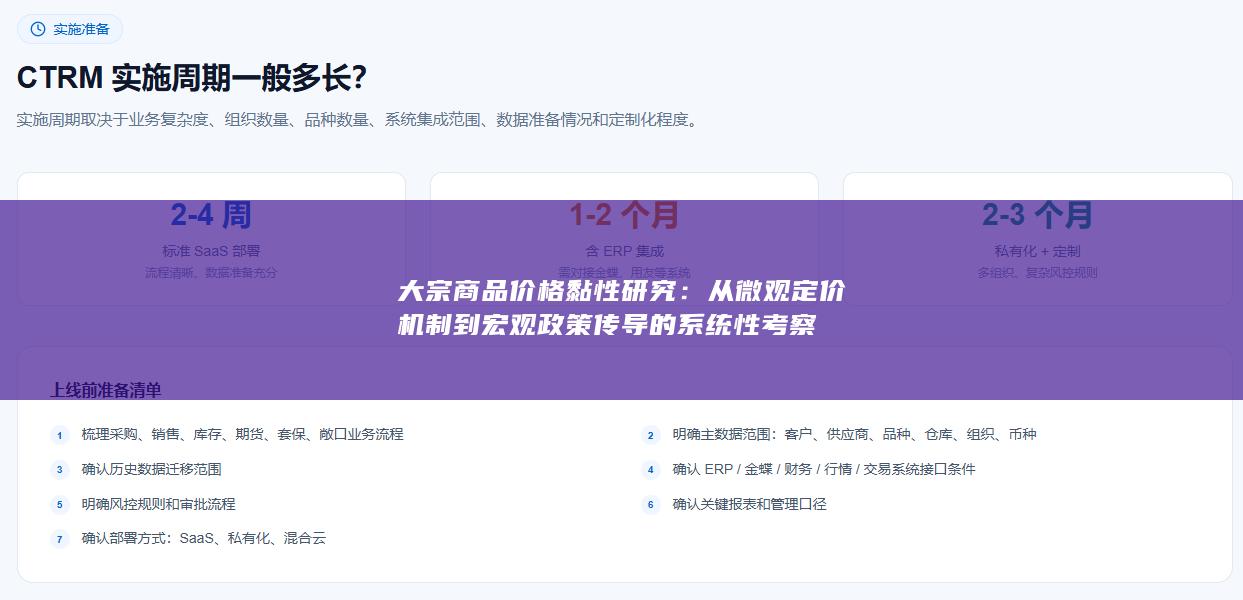
Task: Click item 确认 ERP / 金蝶 / 财务 / 行情
Action: click(824, 469)
